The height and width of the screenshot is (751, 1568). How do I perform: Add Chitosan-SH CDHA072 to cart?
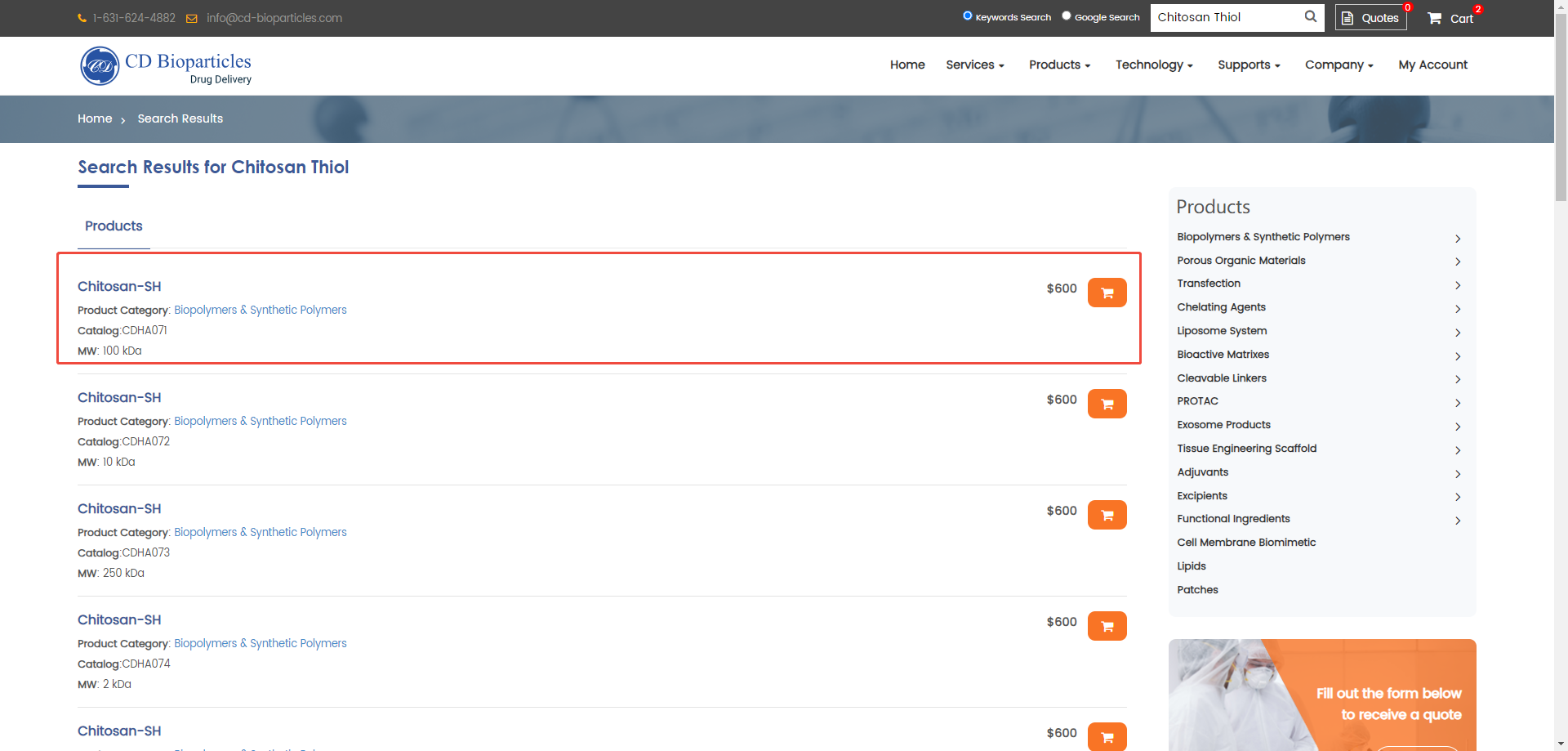[1107, 404]
